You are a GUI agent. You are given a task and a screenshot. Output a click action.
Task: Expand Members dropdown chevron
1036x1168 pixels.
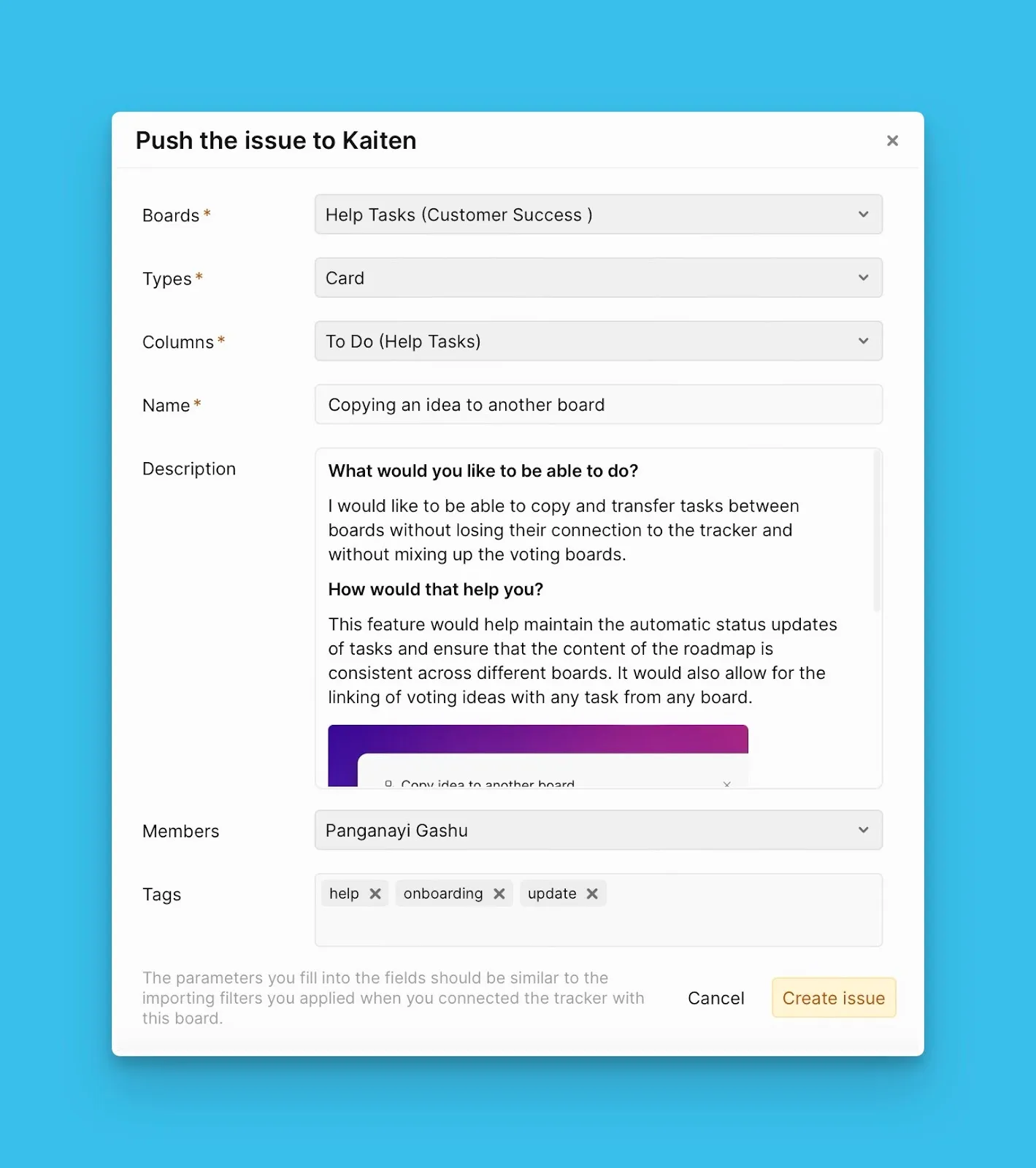(x=864, y=831)
